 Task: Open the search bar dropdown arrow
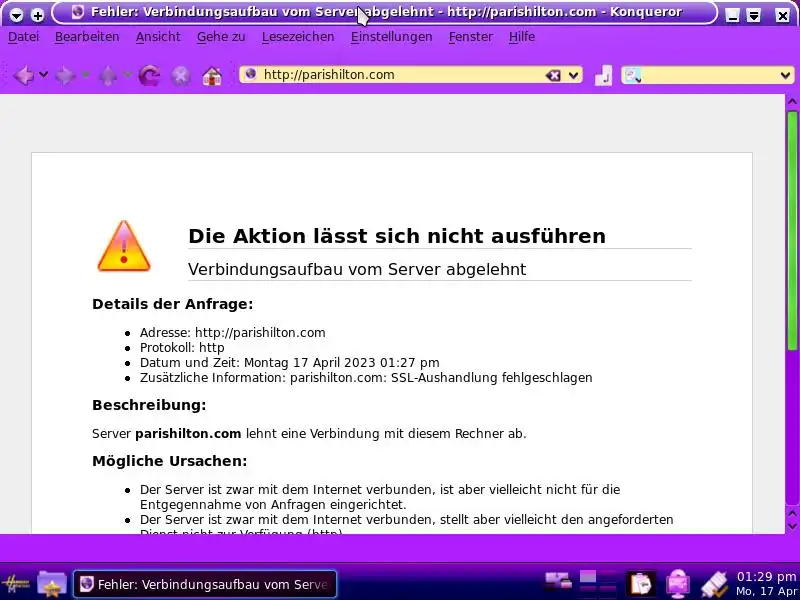(785, 76)
